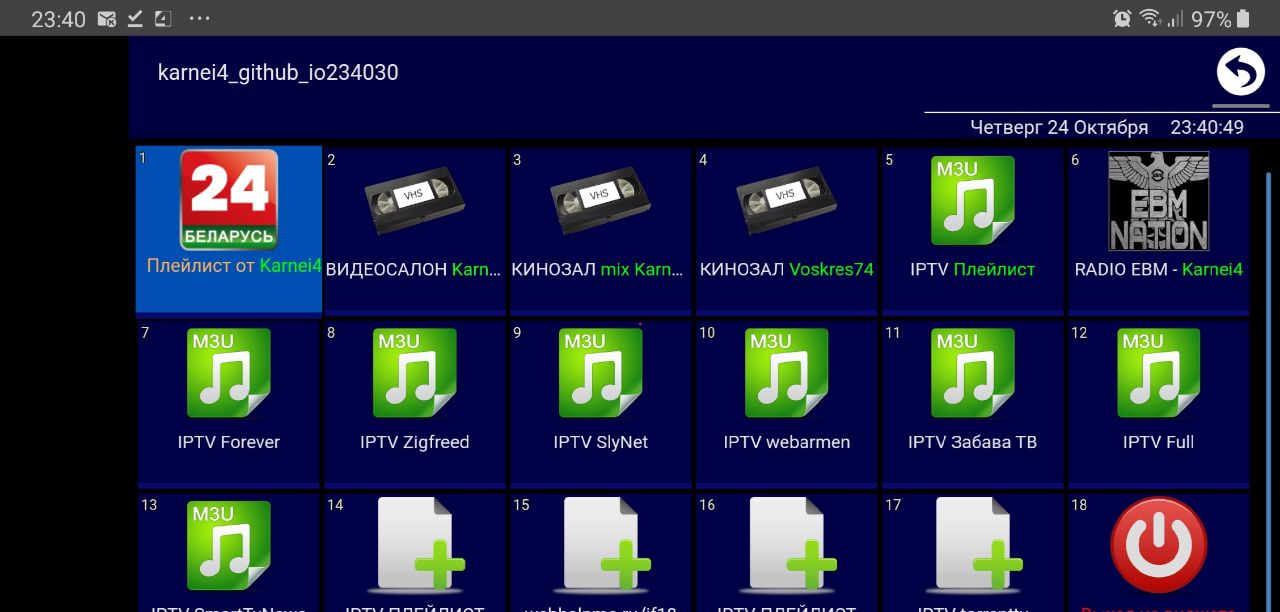
Task: Tap the three-dots notification overflow
Action: [x=199, y=19]
